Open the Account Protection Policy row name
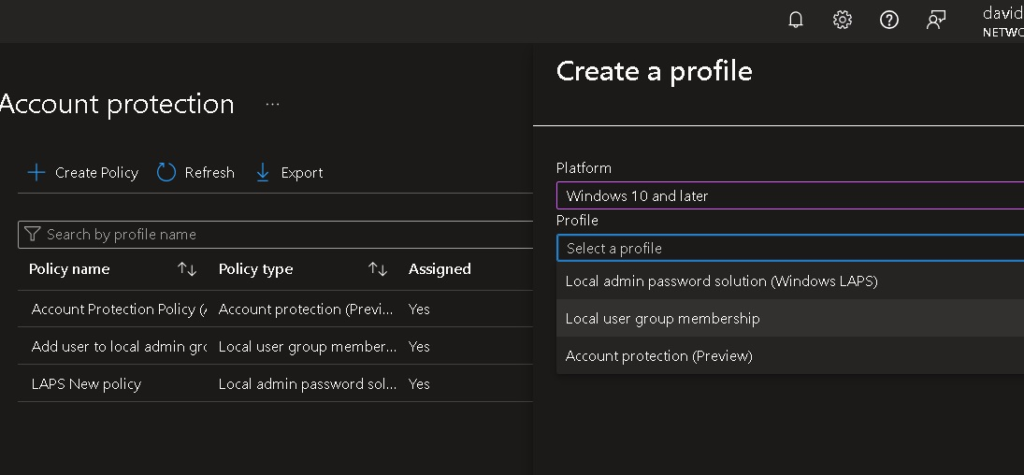This screenshot has width=1024, height=475. coord(119,309)
